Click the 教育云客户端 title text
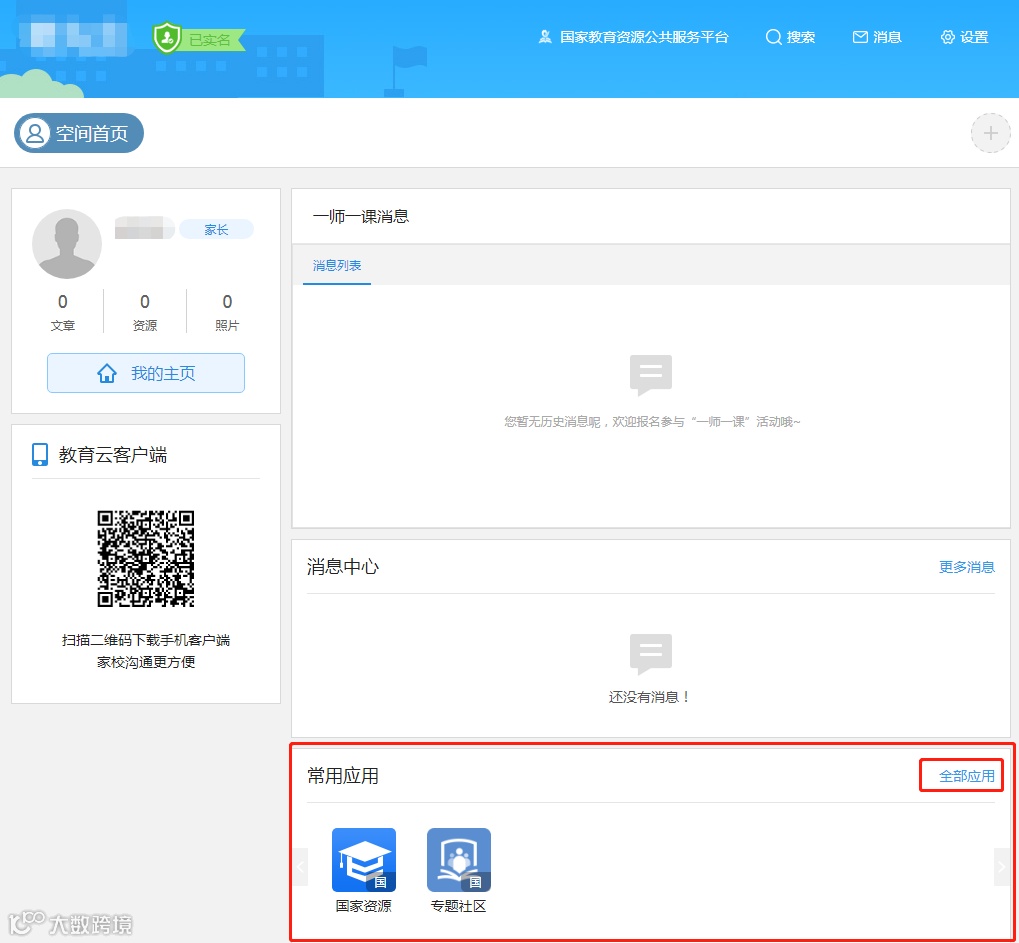Image resolution: width=1019 pixels, height=943 pixels. pos(112,455)
